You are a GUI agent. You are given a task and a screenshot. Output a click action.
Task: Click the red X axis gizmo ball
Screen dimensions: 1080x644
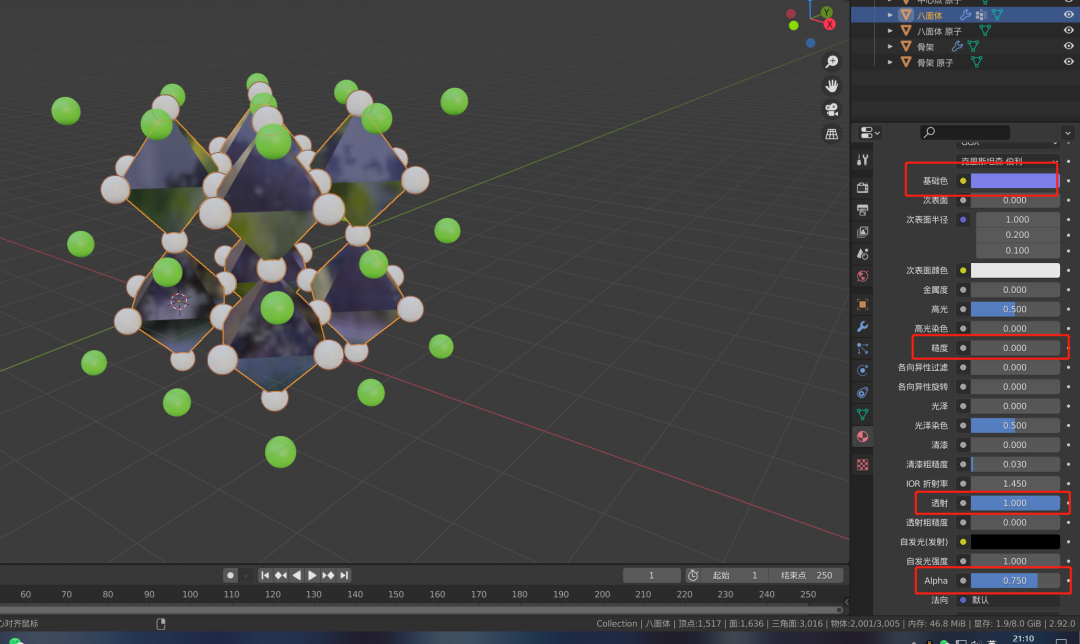(x=829, y=24)
